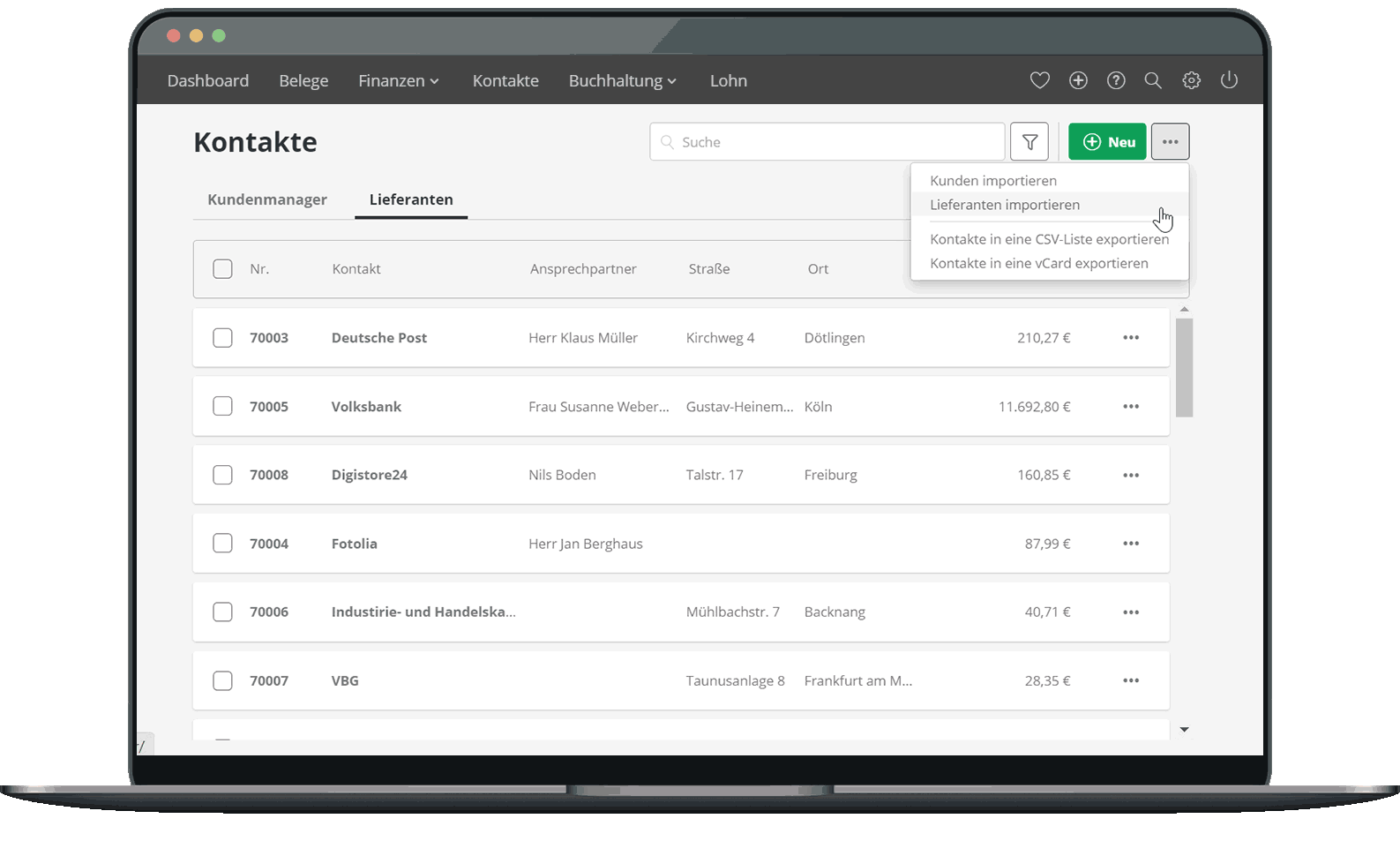Check the Digistore24 row checkbox
1400x856 pixels.
(222, 475)
